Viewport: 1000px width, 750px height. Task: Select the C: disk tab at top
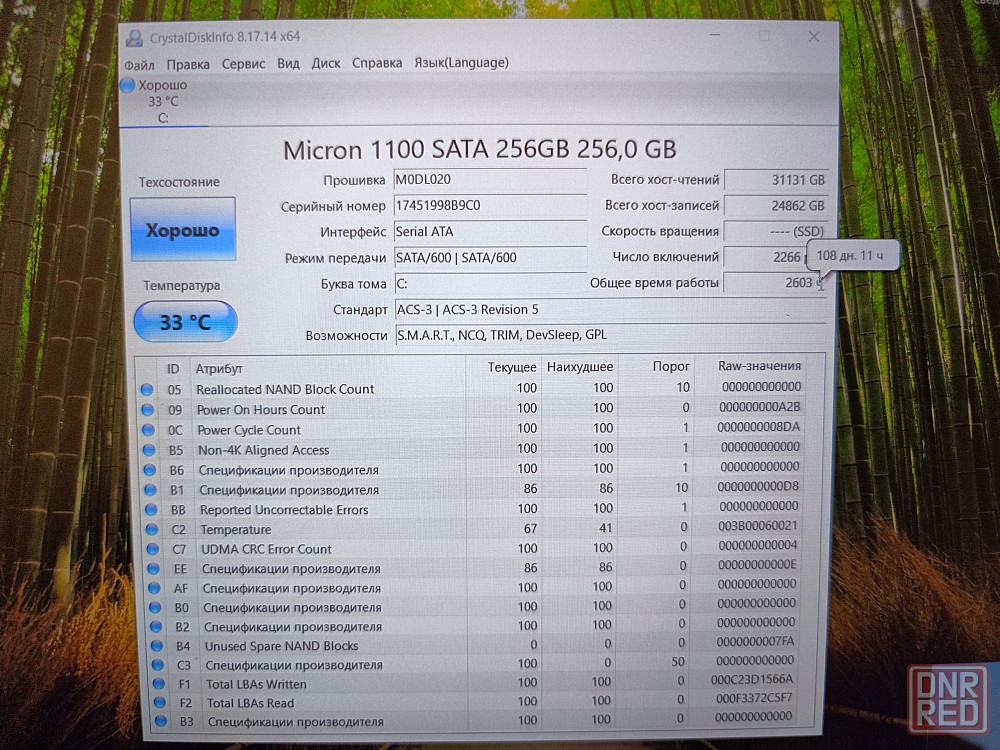(163, 117)
